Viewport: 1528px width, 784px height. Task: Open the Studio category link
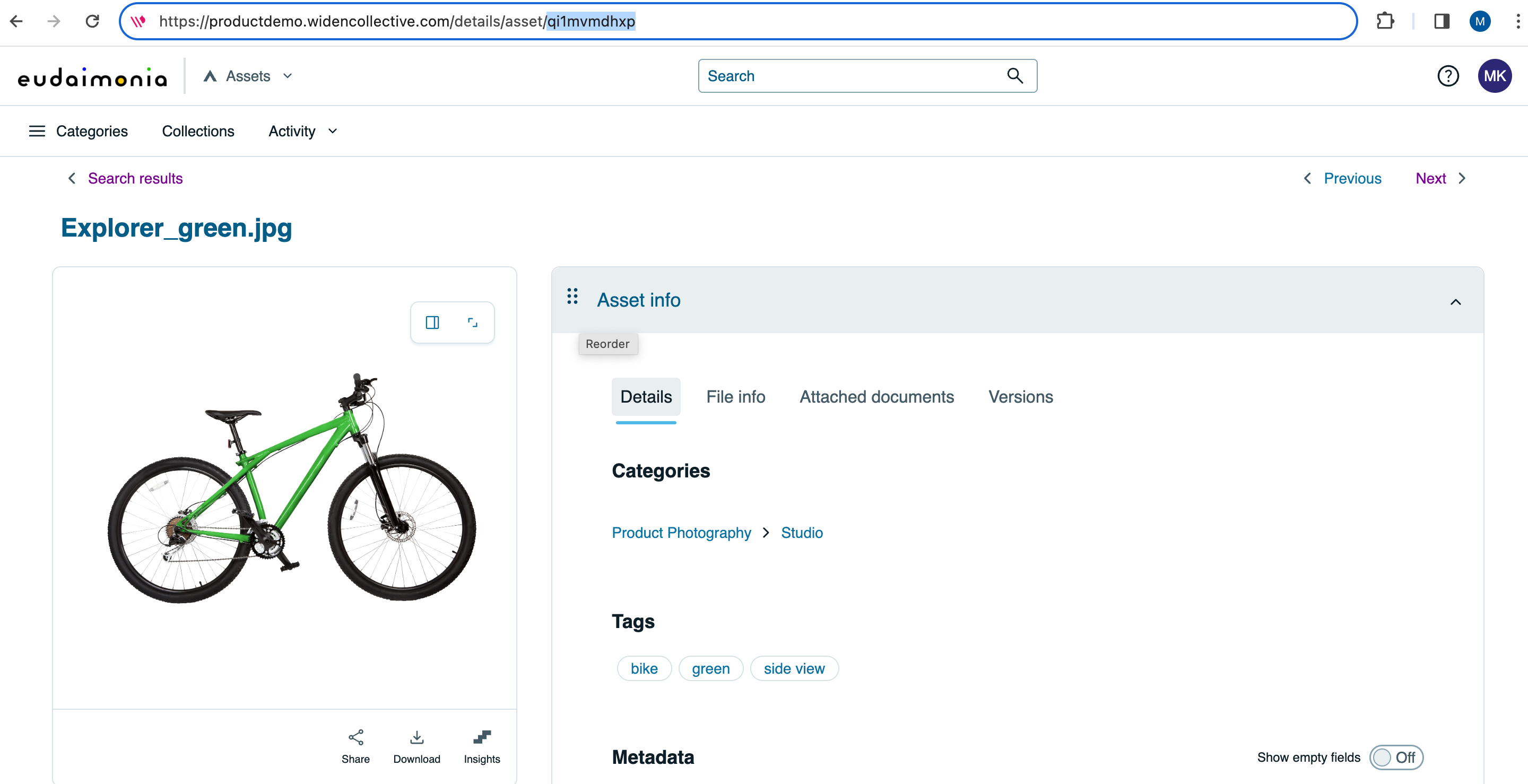coord(801,533)
